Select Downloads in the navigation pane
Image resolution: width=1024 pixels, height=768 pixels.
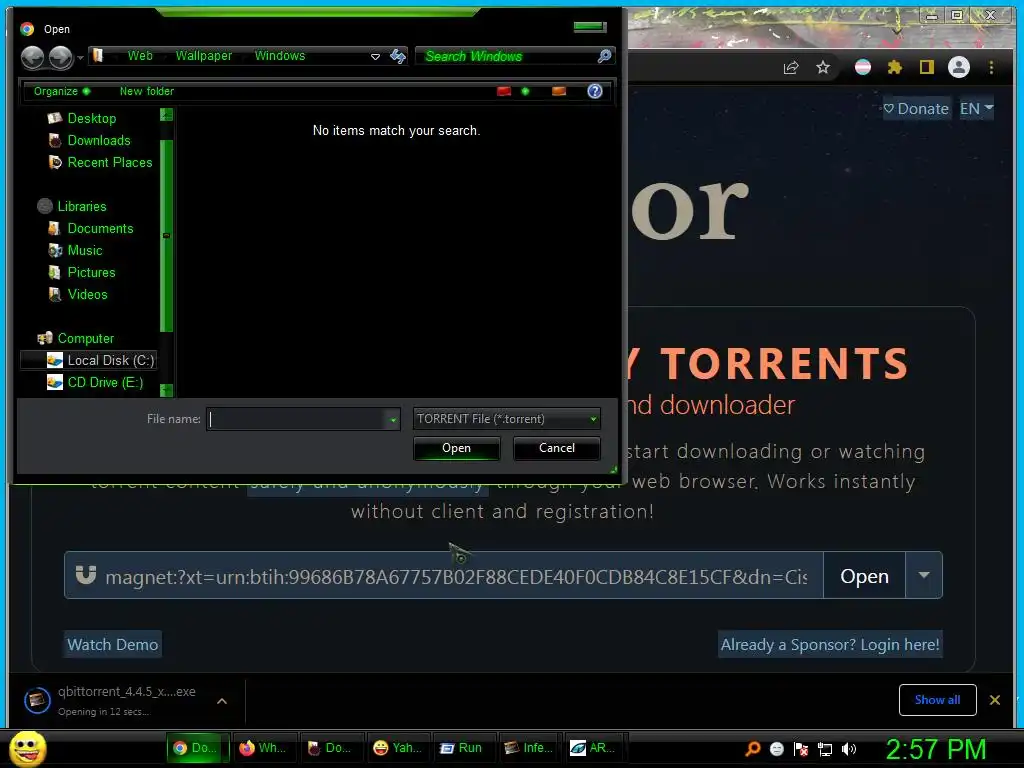(x=99, y=140)
